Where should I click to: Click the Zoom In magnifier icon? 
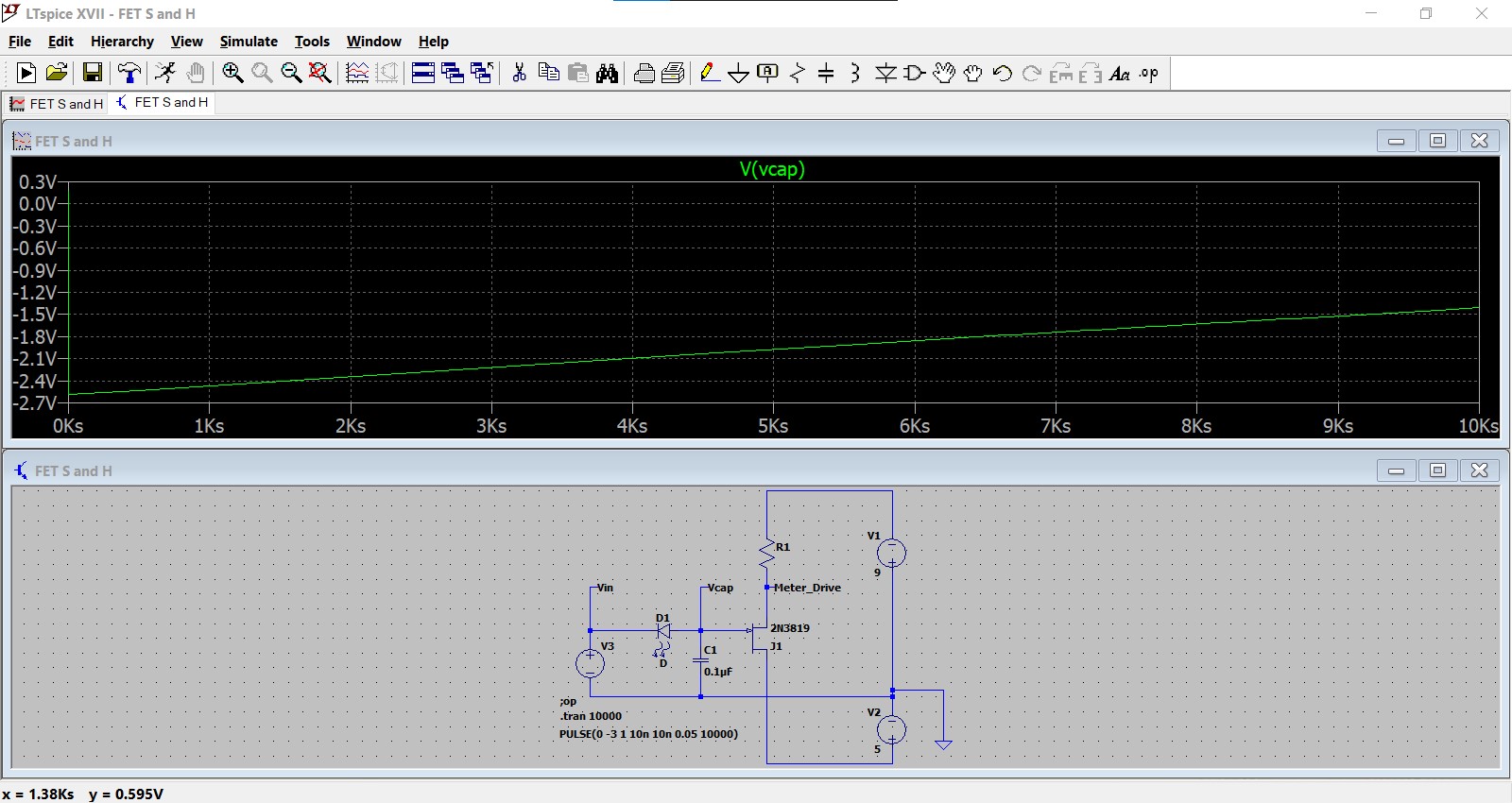point(232,73)
